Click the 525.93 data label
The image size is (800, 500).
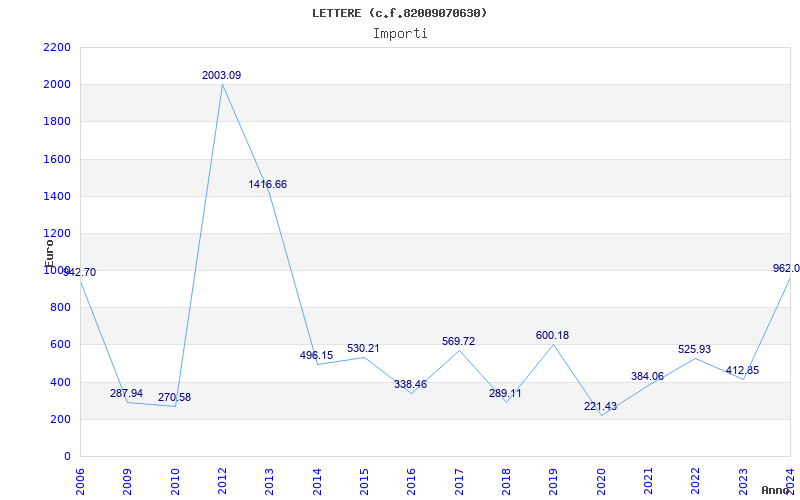coord(694,349)
